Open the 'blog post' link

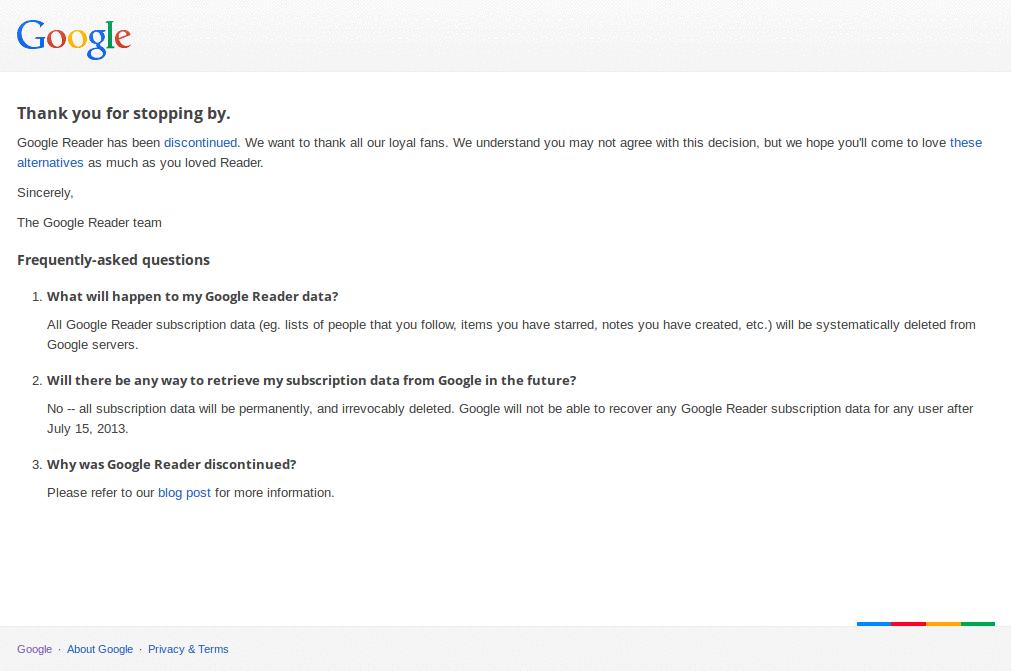click(184, 493)
